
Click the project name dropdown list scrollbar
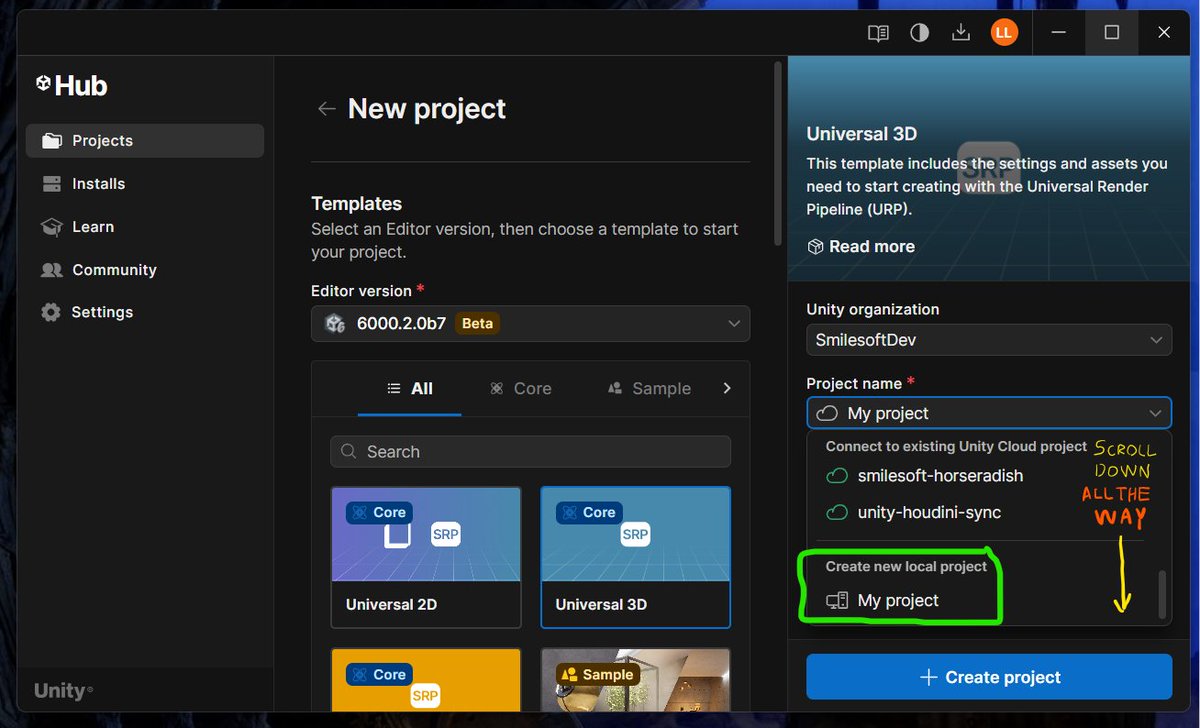(1162, 595)
